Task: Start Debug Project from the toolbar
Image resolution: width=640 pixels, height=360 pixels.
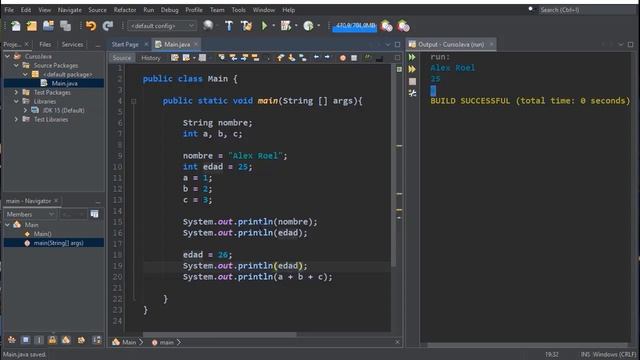Action: (286, 26)
